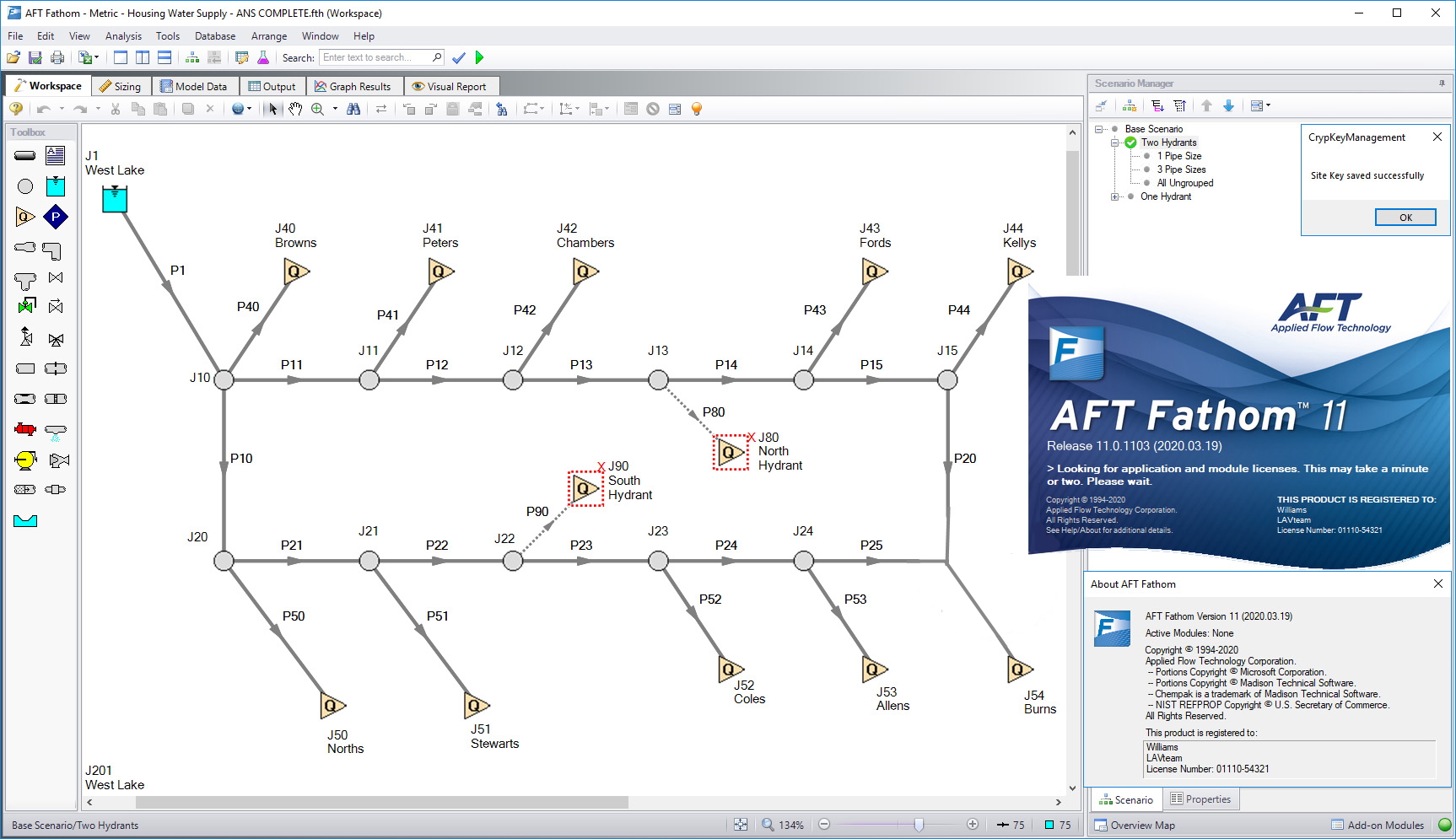Select the Bend elbow junction tool in Toolbox
The width and height of the screenshot is (1456, 839).
[52, 250]
